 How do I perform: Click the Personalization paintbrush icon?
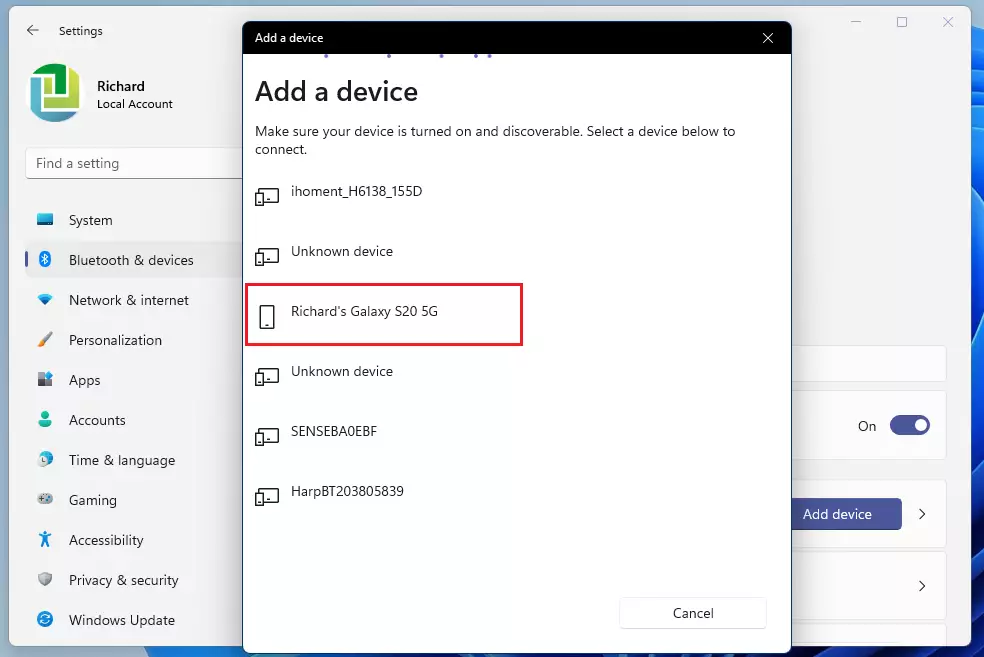(45, 339)
